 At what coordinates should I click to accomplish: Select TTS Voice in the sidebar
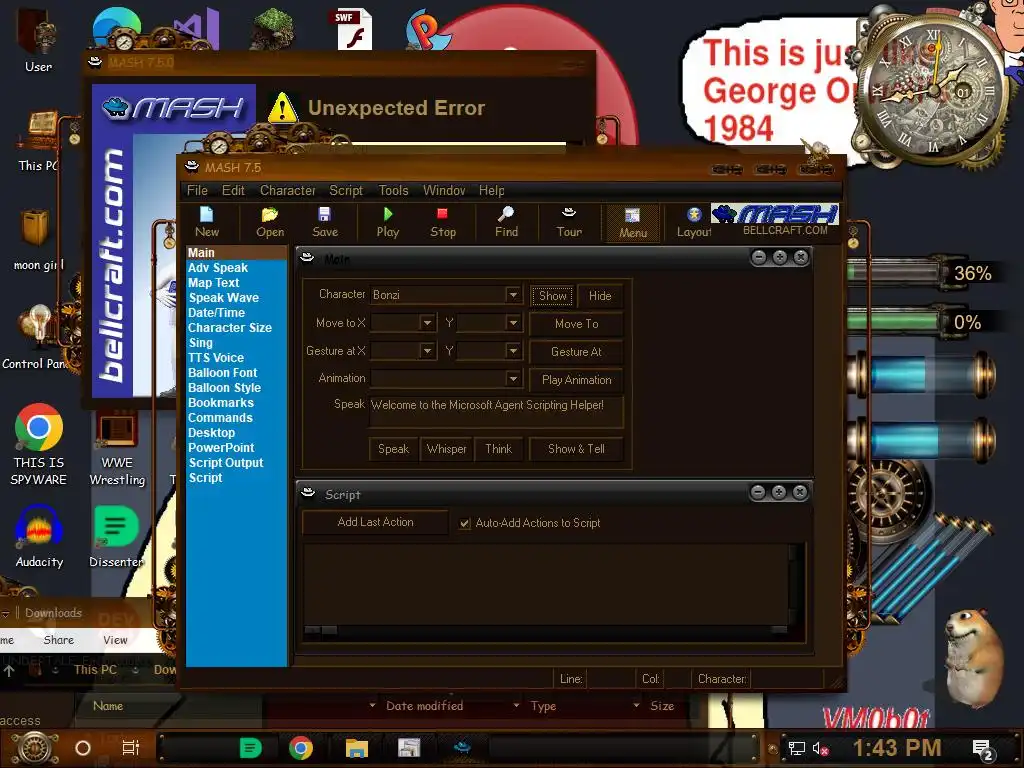216,358
